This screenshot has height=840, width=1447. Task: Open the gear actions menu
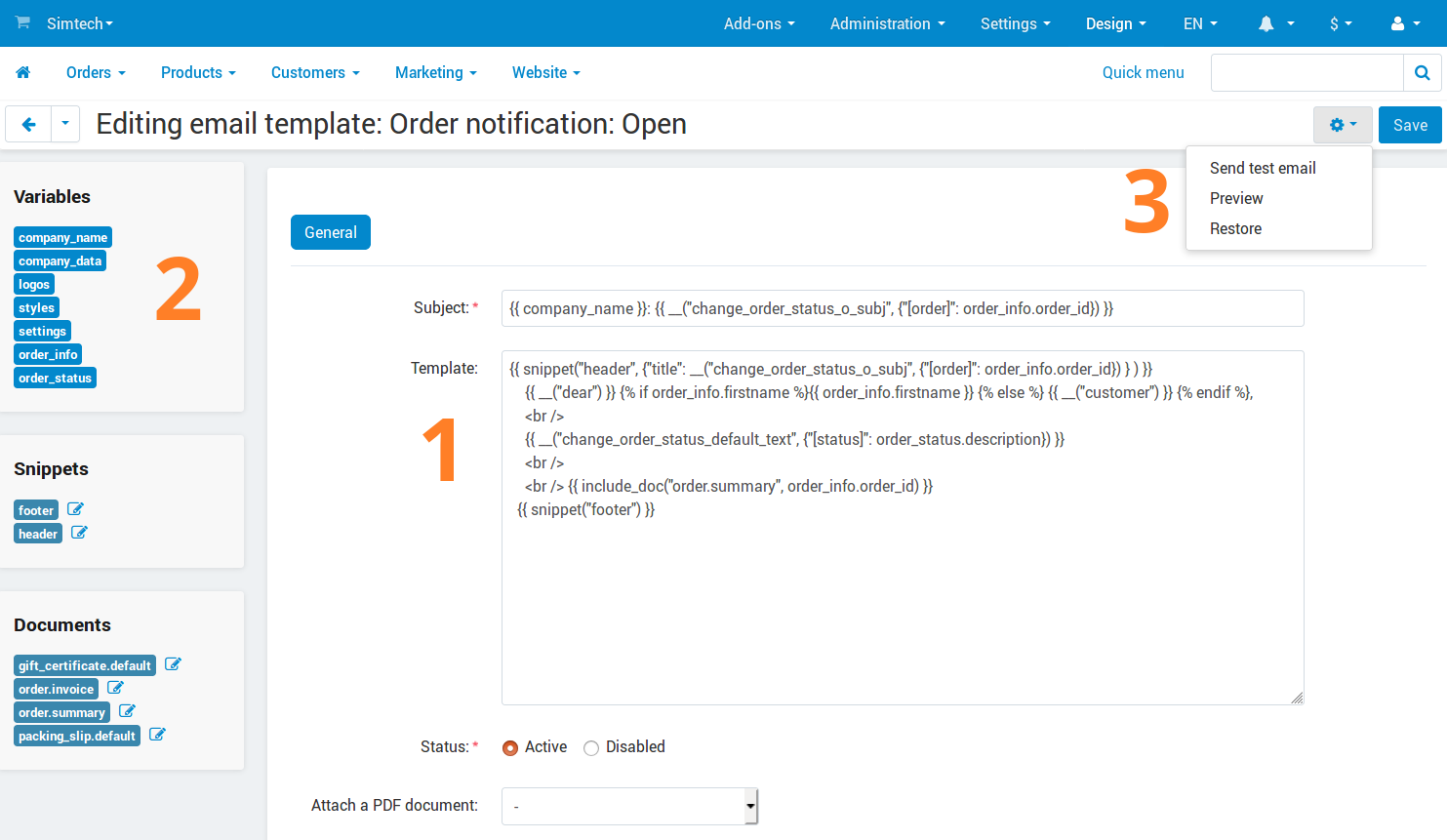(1343, 125)
